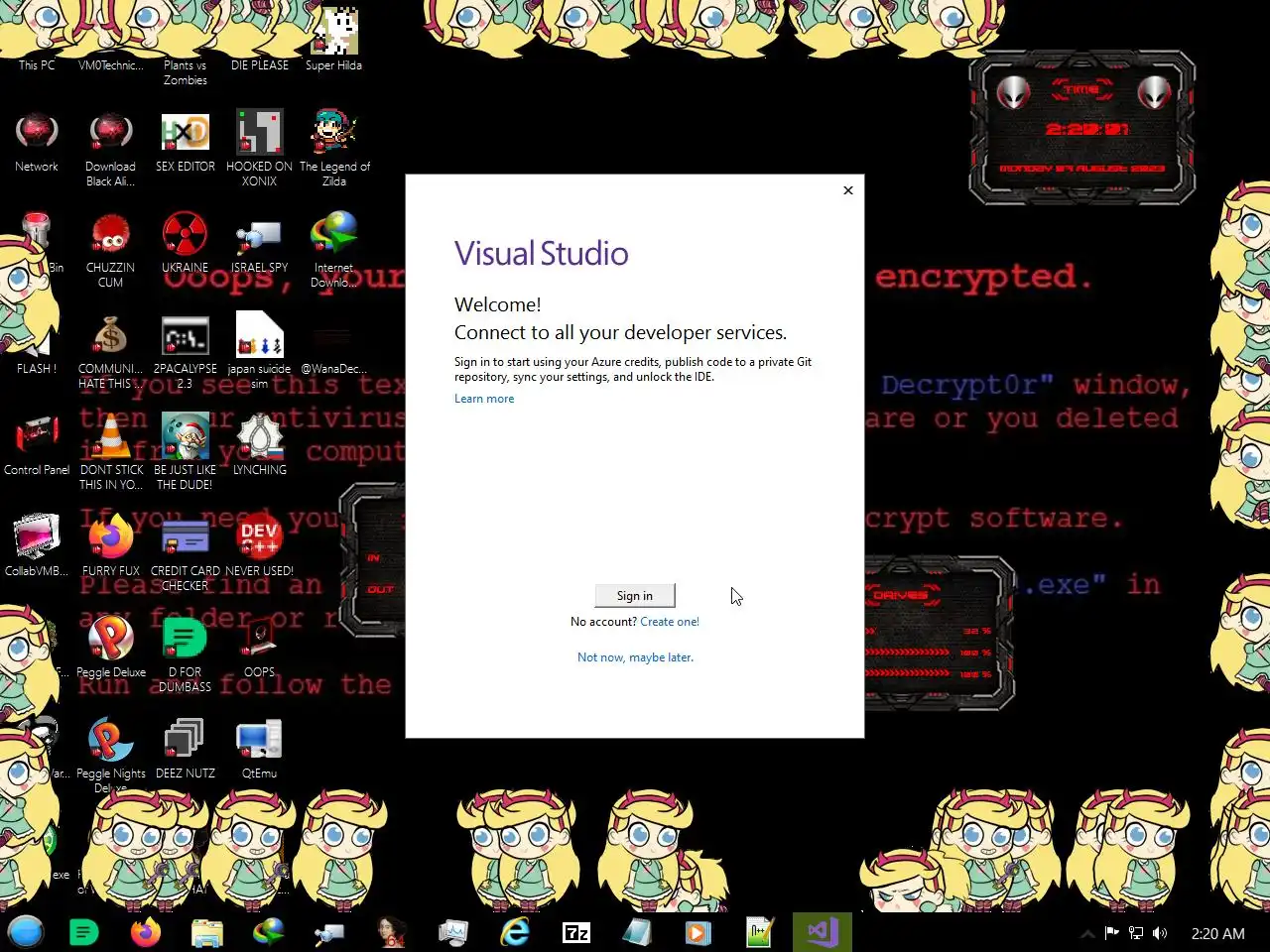1270x952 pixels.
Task: Select the ISRAEL SPY desktop icon
Action: point(260,243)
